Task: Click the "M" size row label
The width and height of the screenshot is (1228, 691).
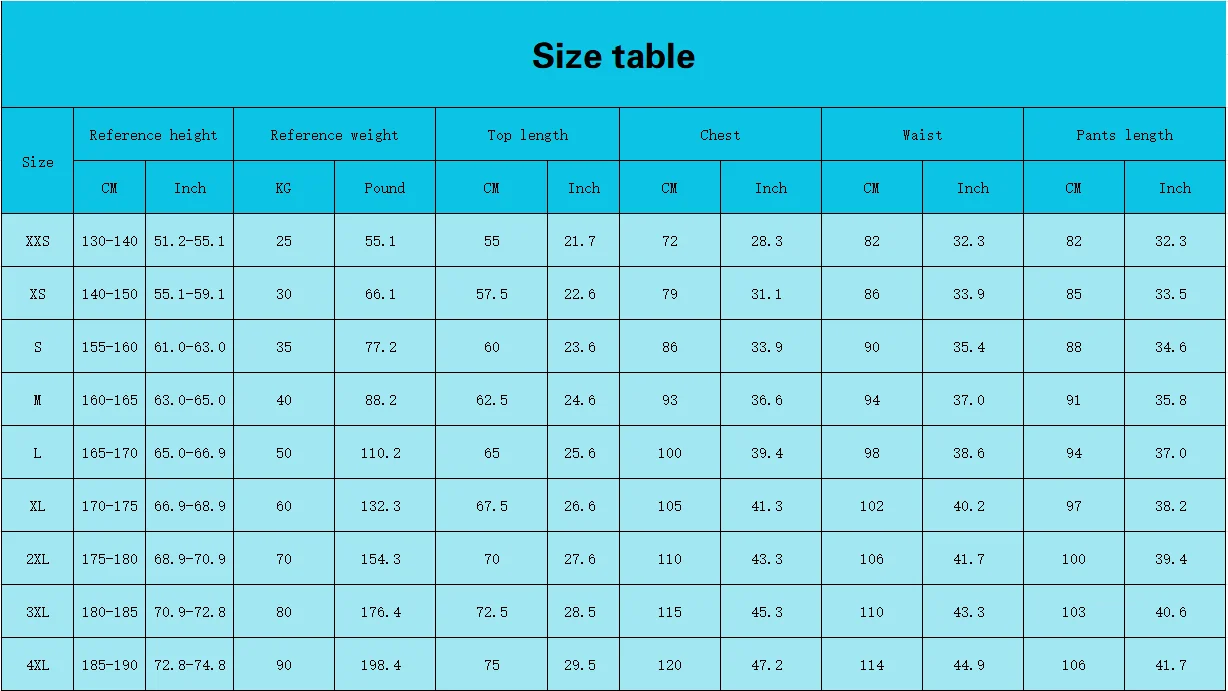Action: (38, 400)
